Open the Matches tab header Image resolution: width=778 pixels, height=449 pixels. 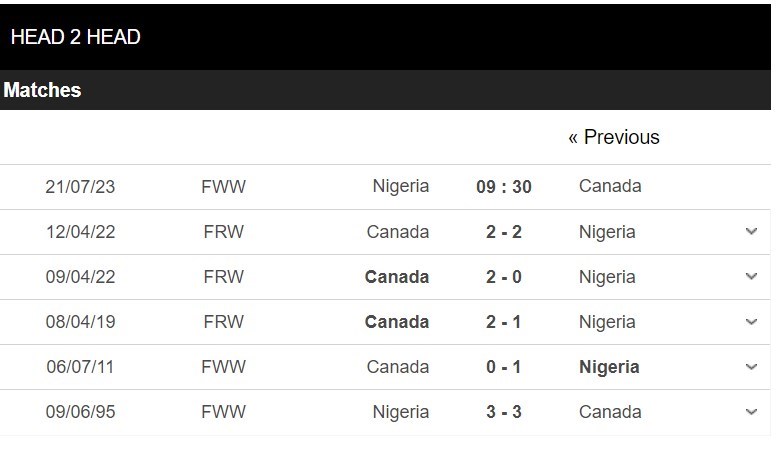pos(42,90)
